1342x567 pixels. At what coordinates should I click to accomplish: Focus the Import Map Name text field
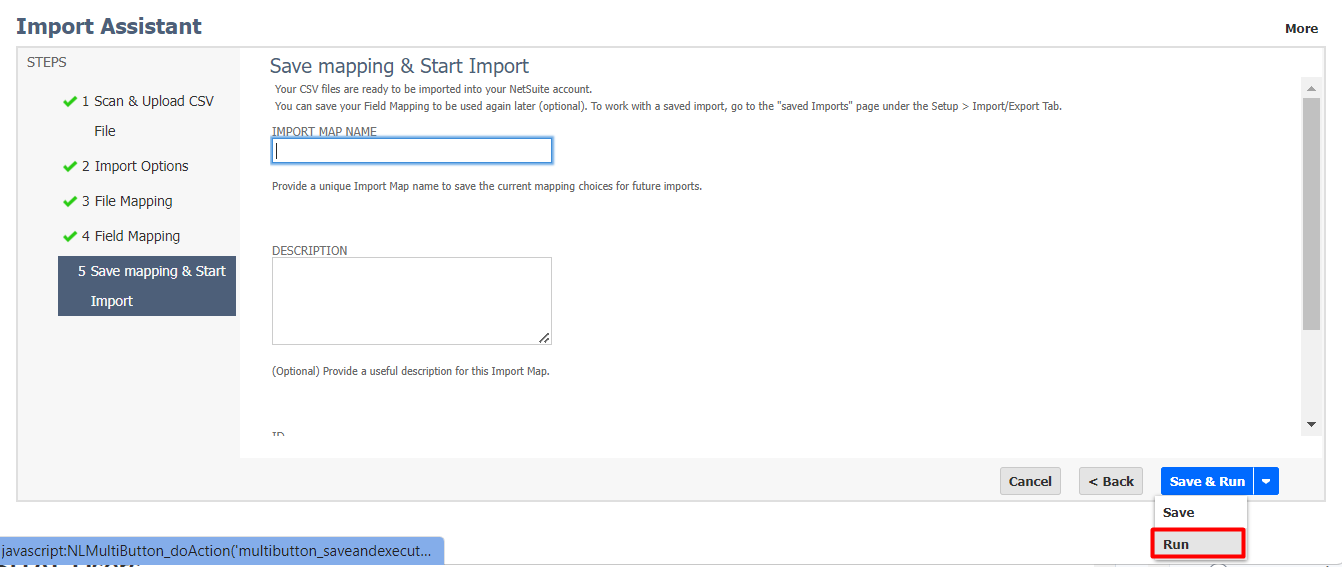[x=411, y=151]
